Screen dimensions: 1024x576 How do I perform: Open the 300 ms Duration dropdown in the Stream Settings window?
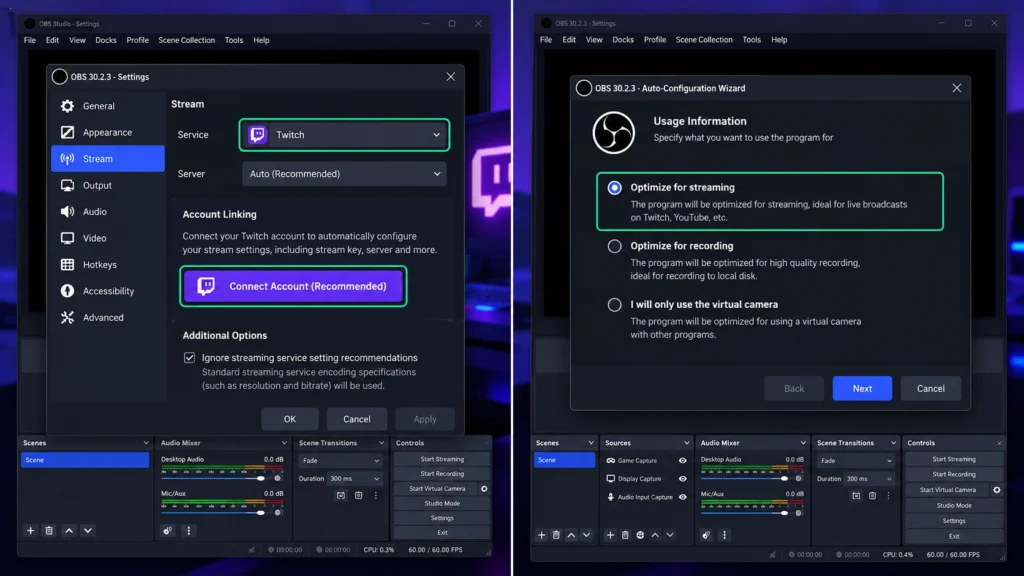[x=354, y=479]
